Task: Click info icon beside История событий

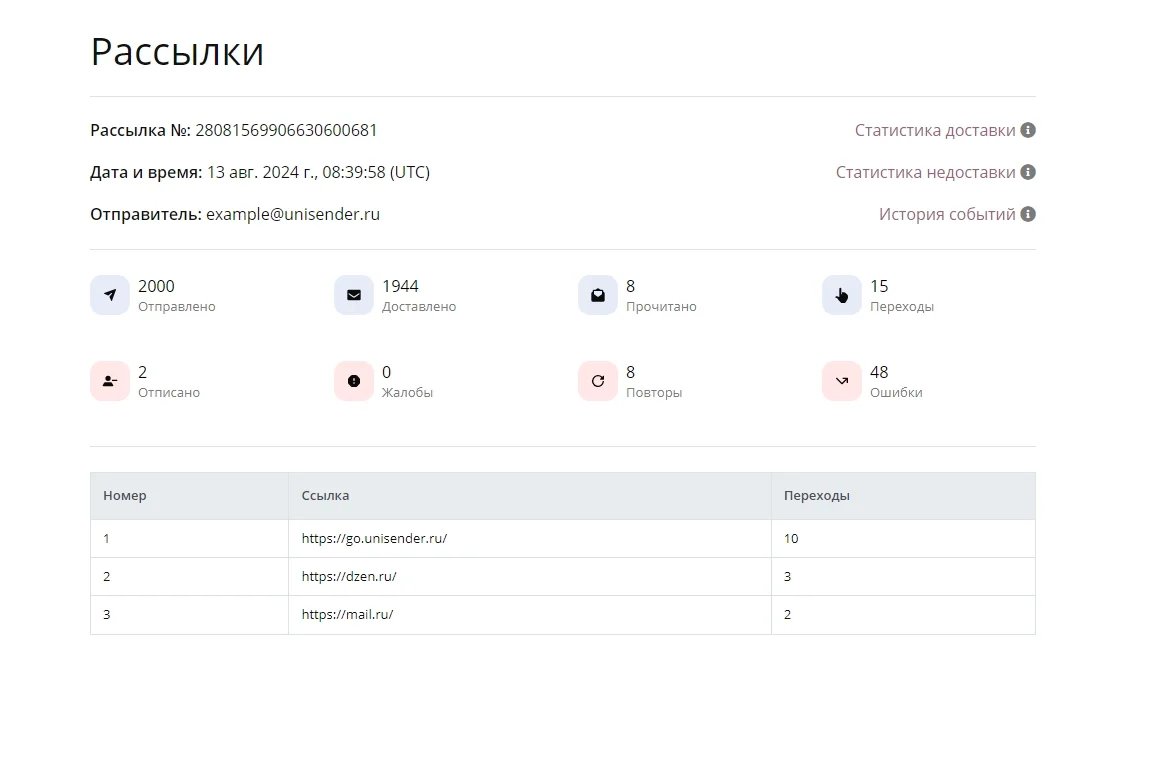Action: click(x=1028, y=214)
